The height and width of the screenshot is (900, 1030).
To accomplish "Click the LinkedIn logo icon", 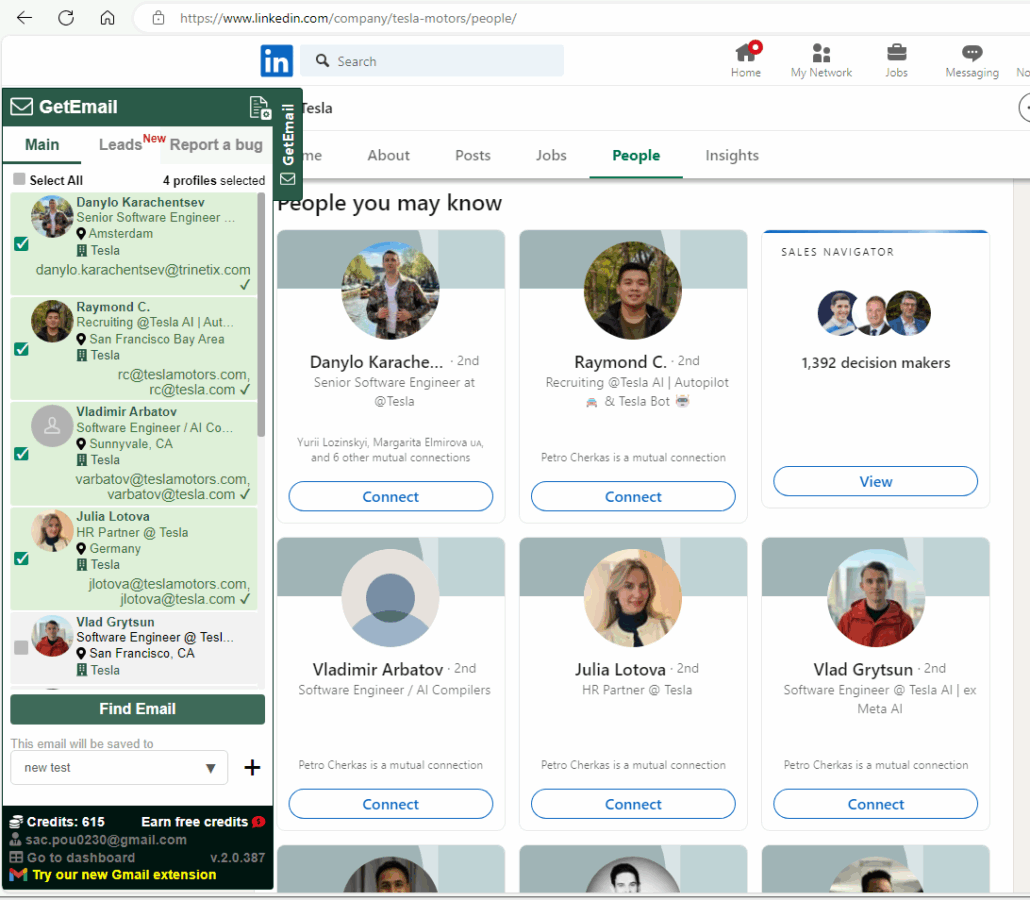I will click(277, 61).
